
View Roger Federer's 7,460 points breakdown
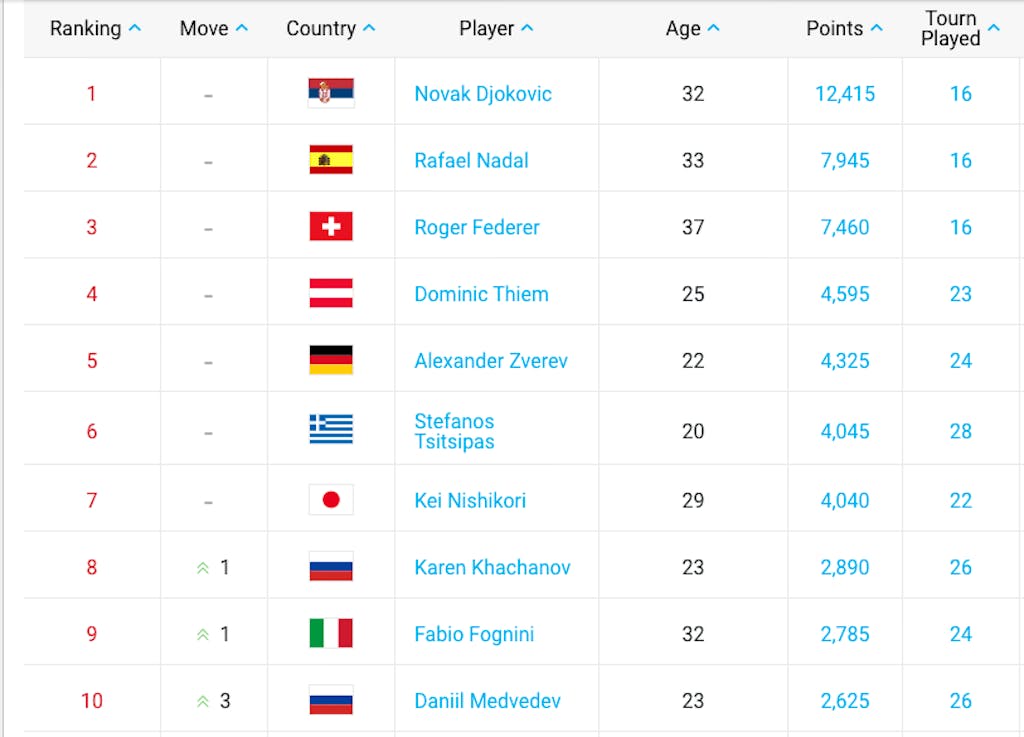click(844, 227)
